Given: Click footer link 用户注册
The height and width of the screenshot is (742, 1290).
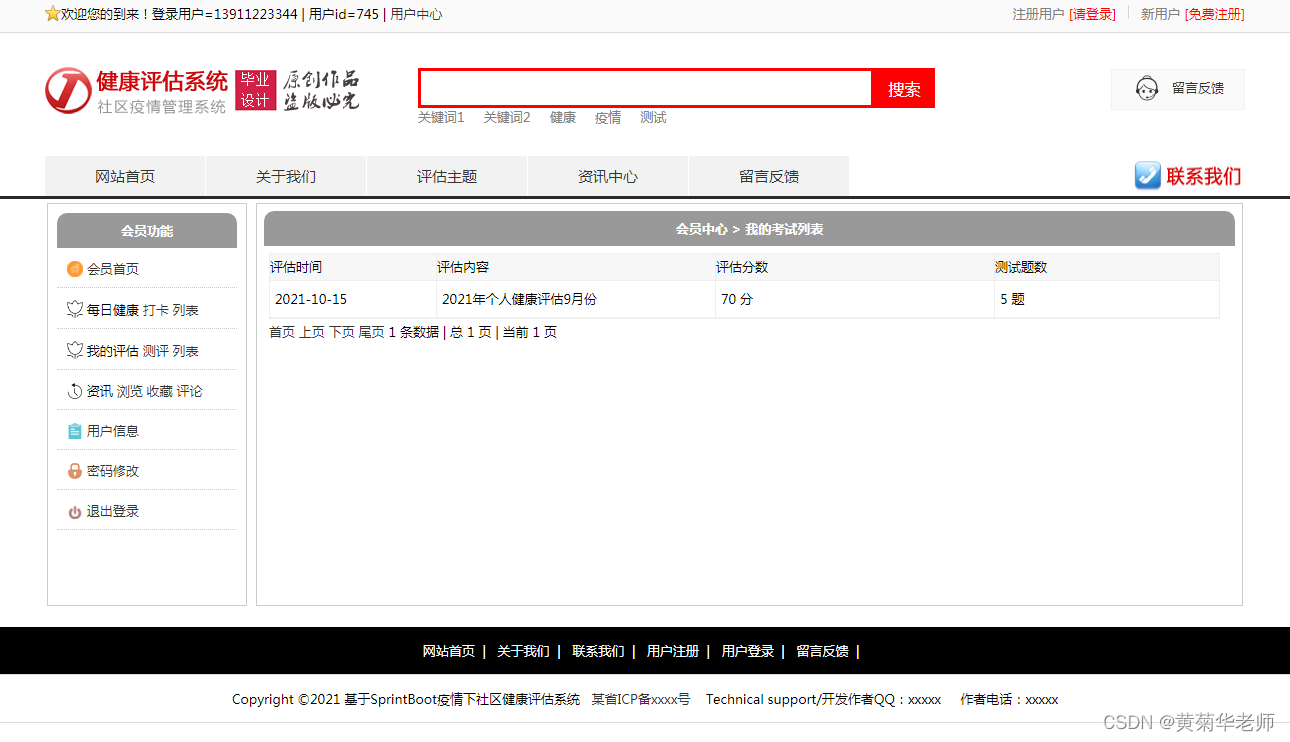Looking at the screenshot, I should click(673, 651).
